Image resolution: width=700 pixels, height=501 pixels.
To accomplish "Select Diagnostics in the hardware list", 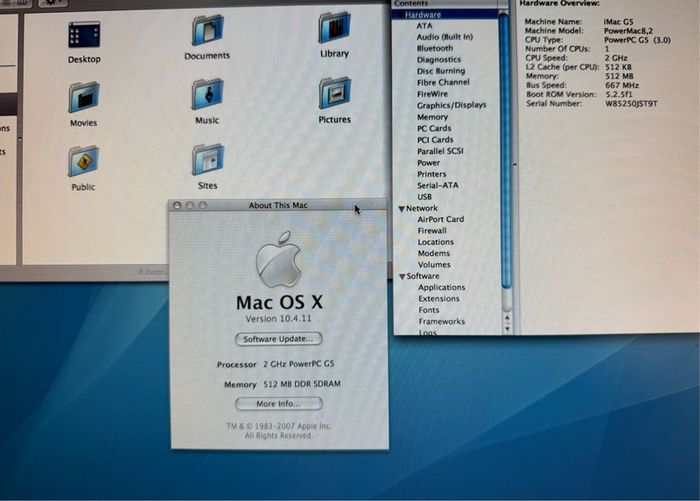I will pos(439,59).
